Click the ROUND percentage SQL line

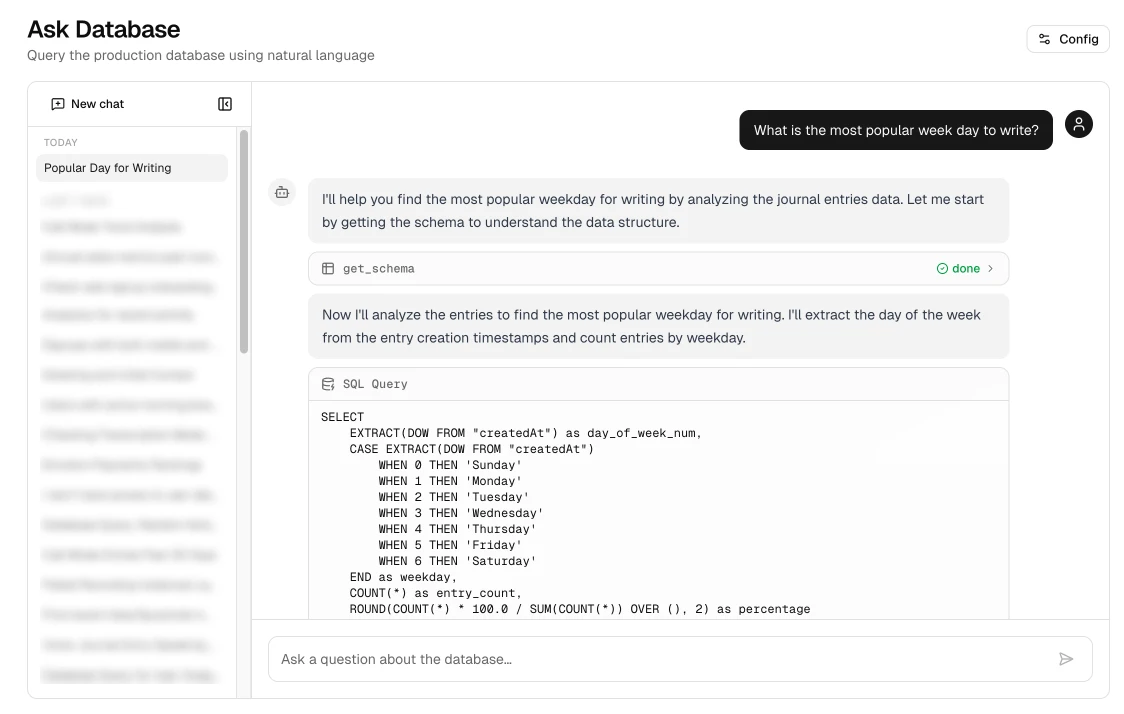tap(580, 609)
